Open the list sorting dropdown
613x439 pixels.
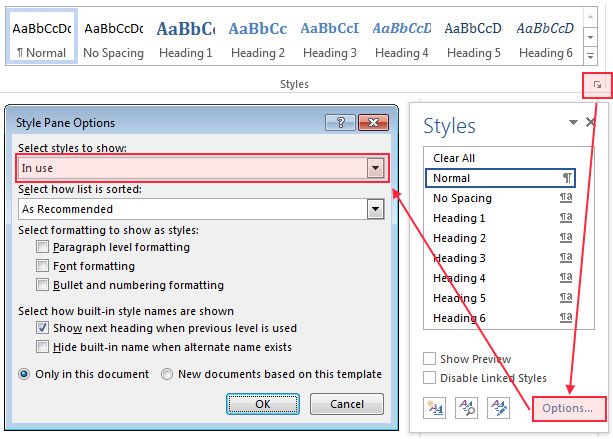375,209
